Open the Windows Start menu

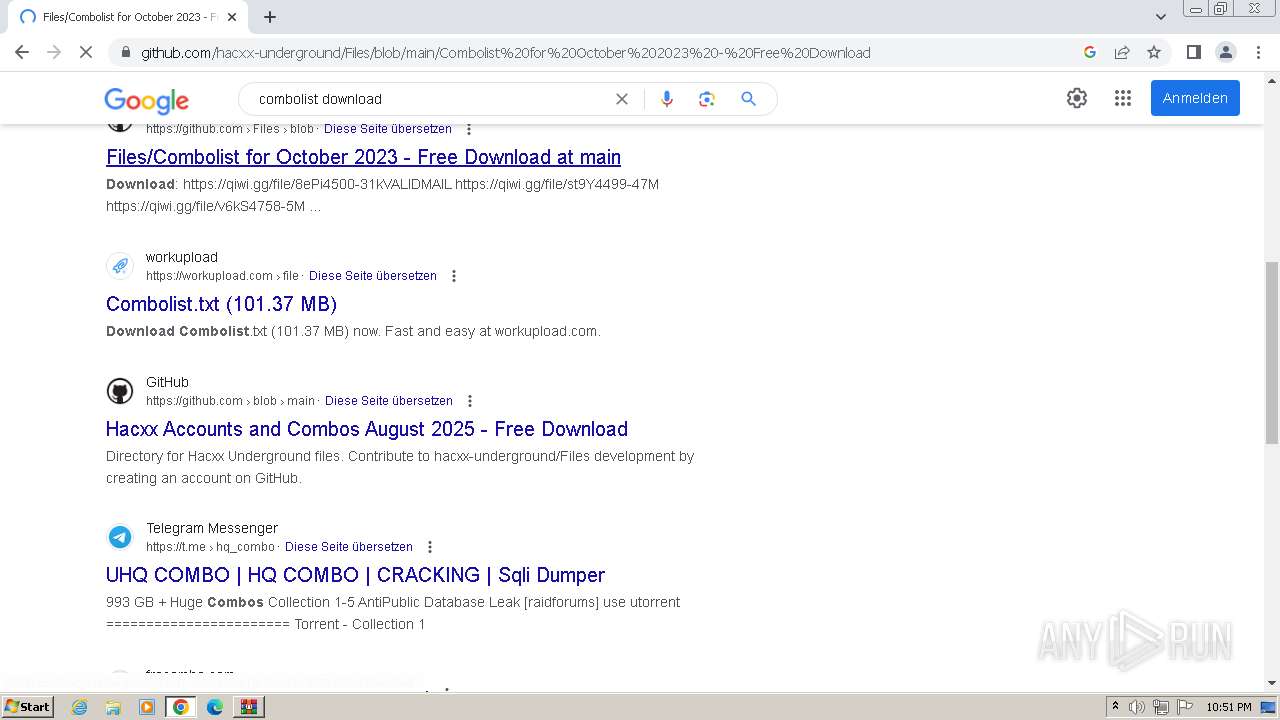(x=27, y=707)
